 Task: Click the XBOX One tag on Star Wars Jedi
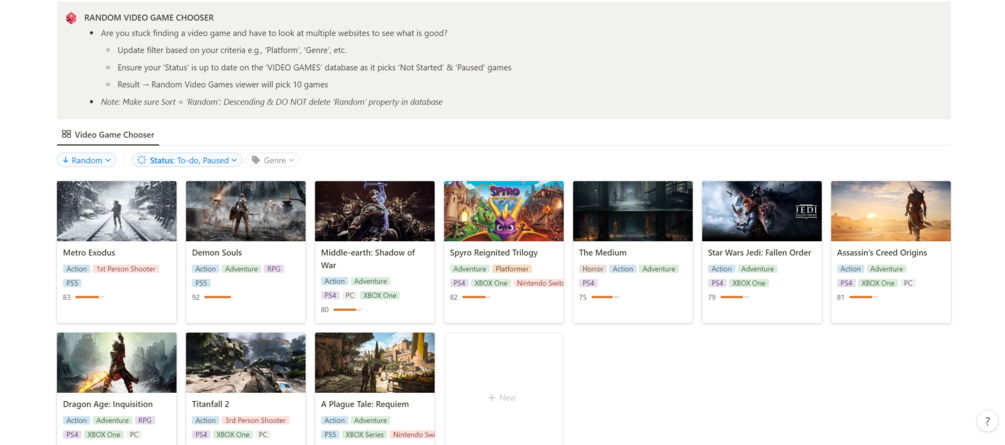tap(749, 283)
